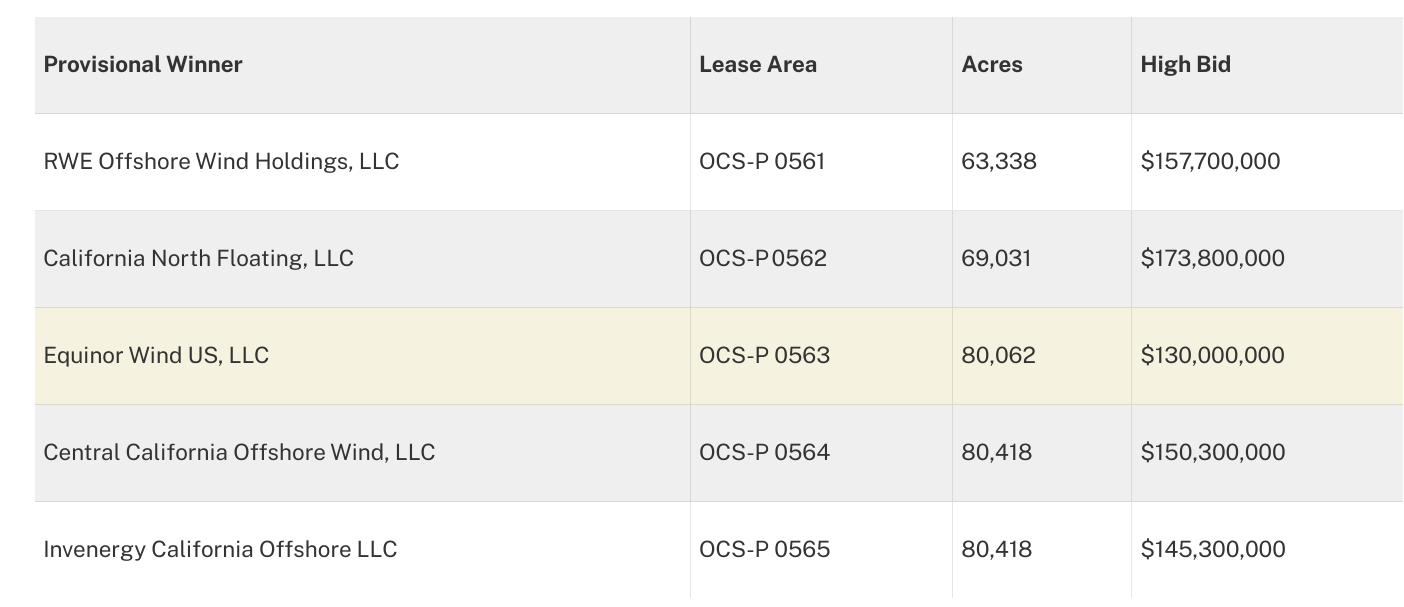Click lease area OCS-P 0564
The width and height of the screenshot is (1404, 607).
click(764, 453)
